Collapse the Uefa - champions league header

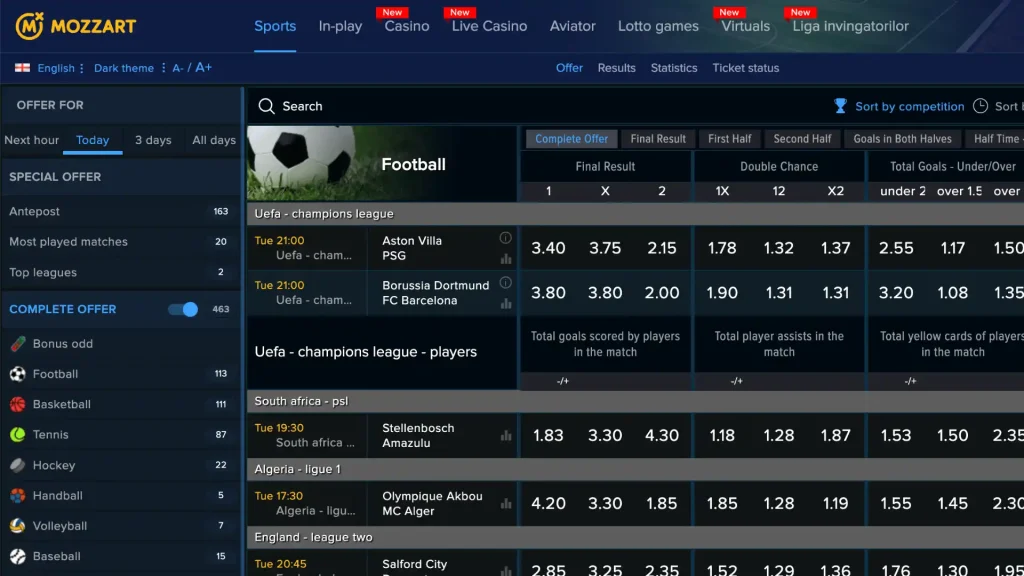tap(635, 214)
